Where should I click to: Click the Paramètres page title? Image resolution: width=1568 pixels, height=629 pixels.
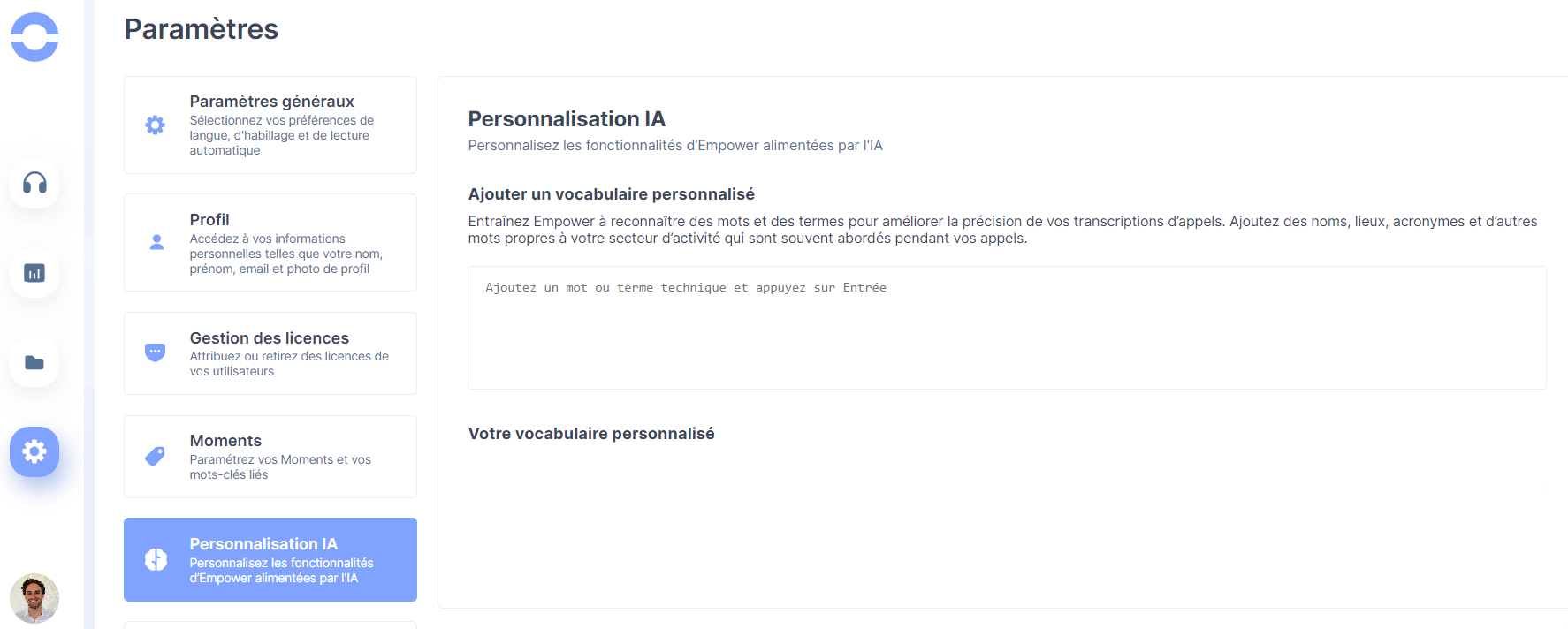coord(202,29)
